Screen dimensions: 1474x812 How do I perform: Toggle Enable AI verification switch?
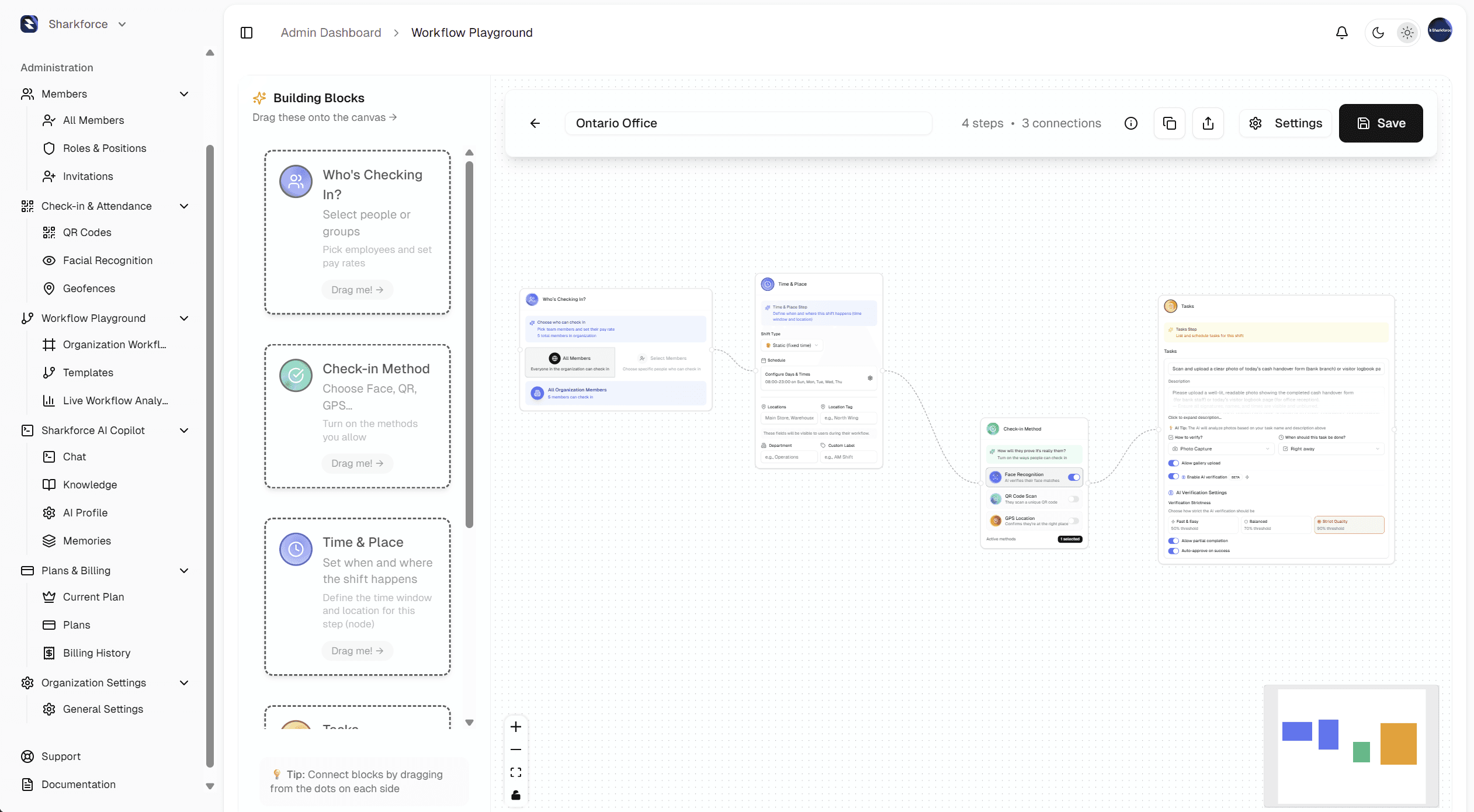[x=1173, y=477]
